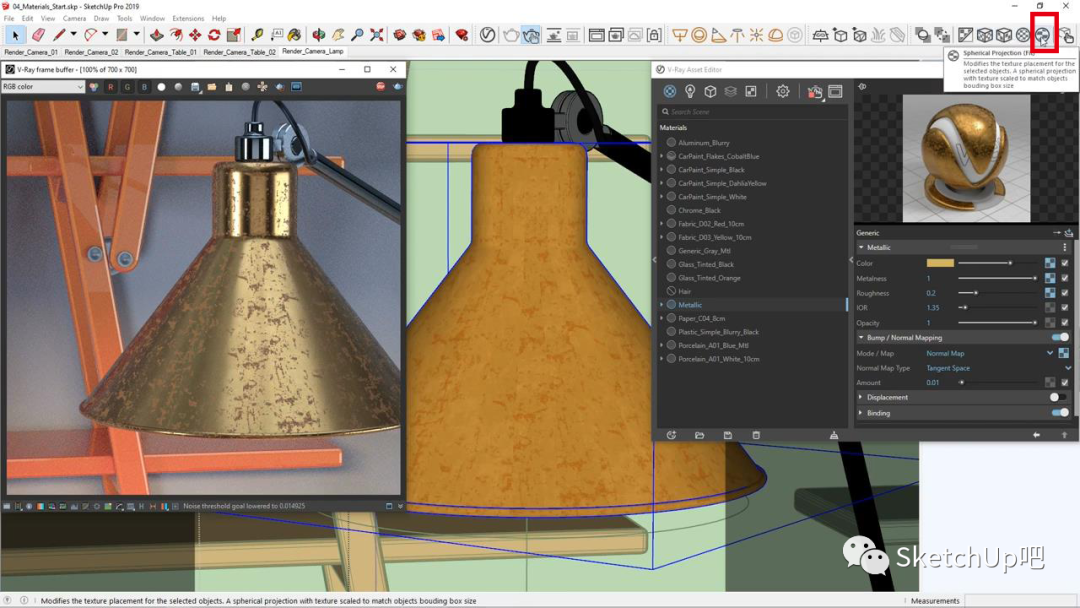Viewport: 1080px width, 608px height.
Task: Click the Move tool icon
Action: [x=195, y=35]
